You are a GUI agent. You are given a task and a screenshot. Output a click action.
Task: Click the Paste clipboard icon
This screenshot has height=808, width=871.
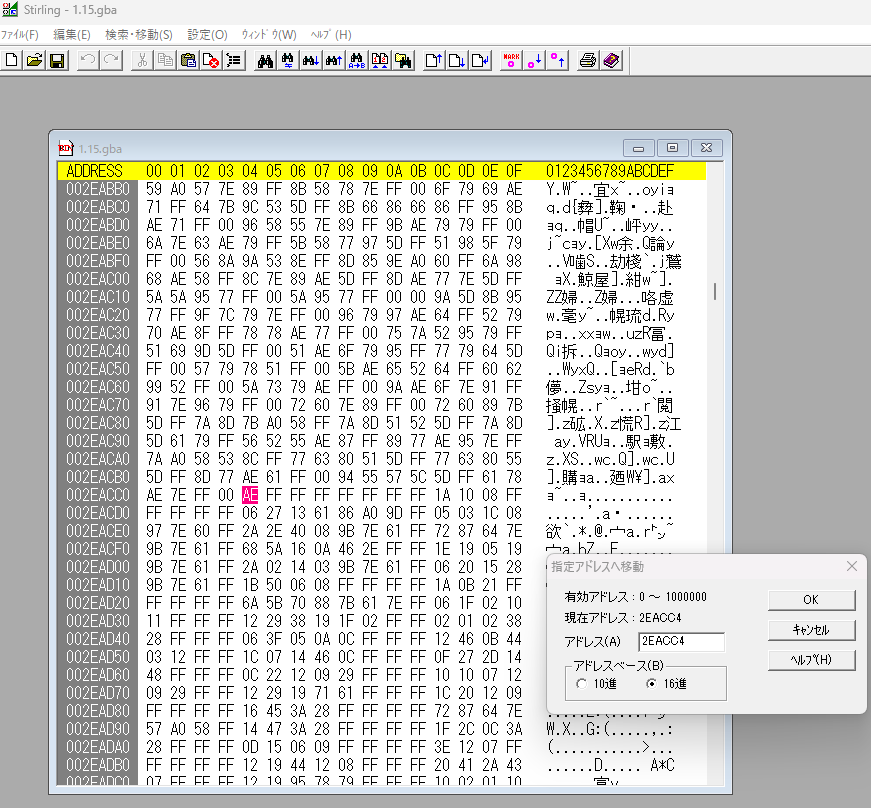[x=188, y=60]
